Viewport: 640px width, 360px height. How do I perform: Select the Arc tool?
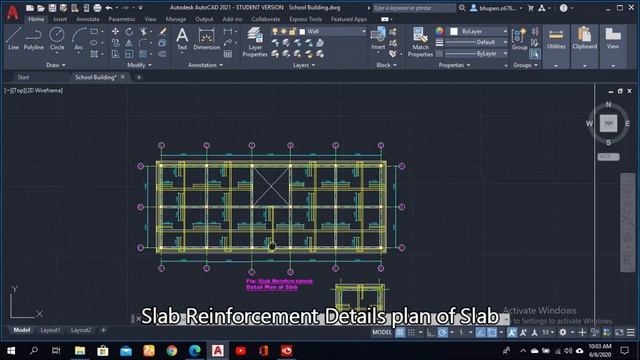tap(78, 39)
